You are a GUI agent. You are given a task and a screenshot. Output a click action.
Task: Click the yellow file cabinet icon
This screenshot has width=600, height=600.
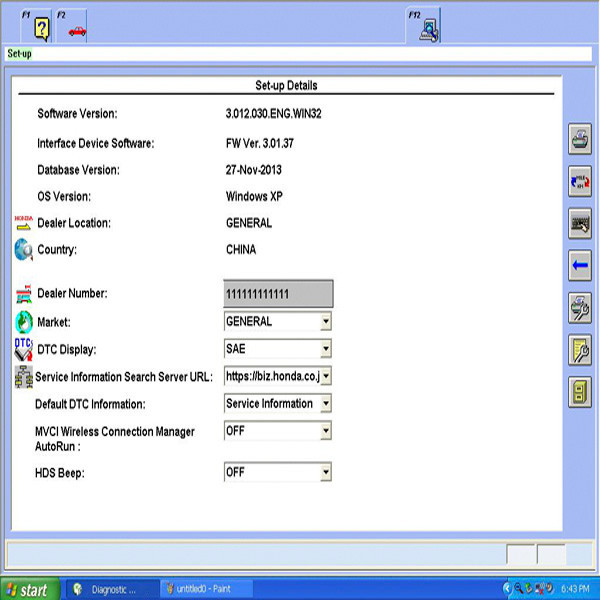click(580, 391)
